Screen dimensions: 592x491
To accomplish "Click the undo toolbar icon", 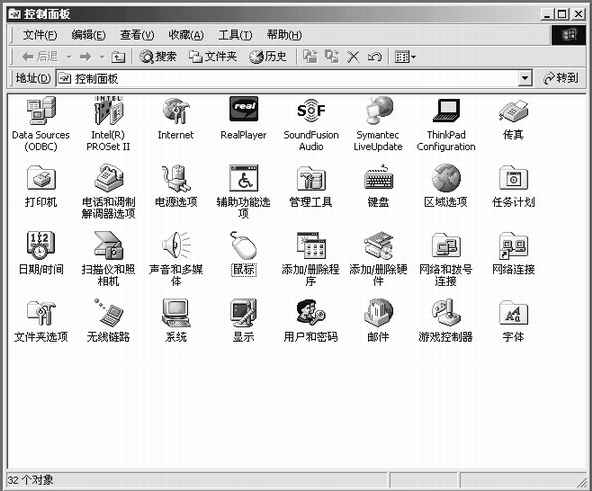I will point(375,57).
